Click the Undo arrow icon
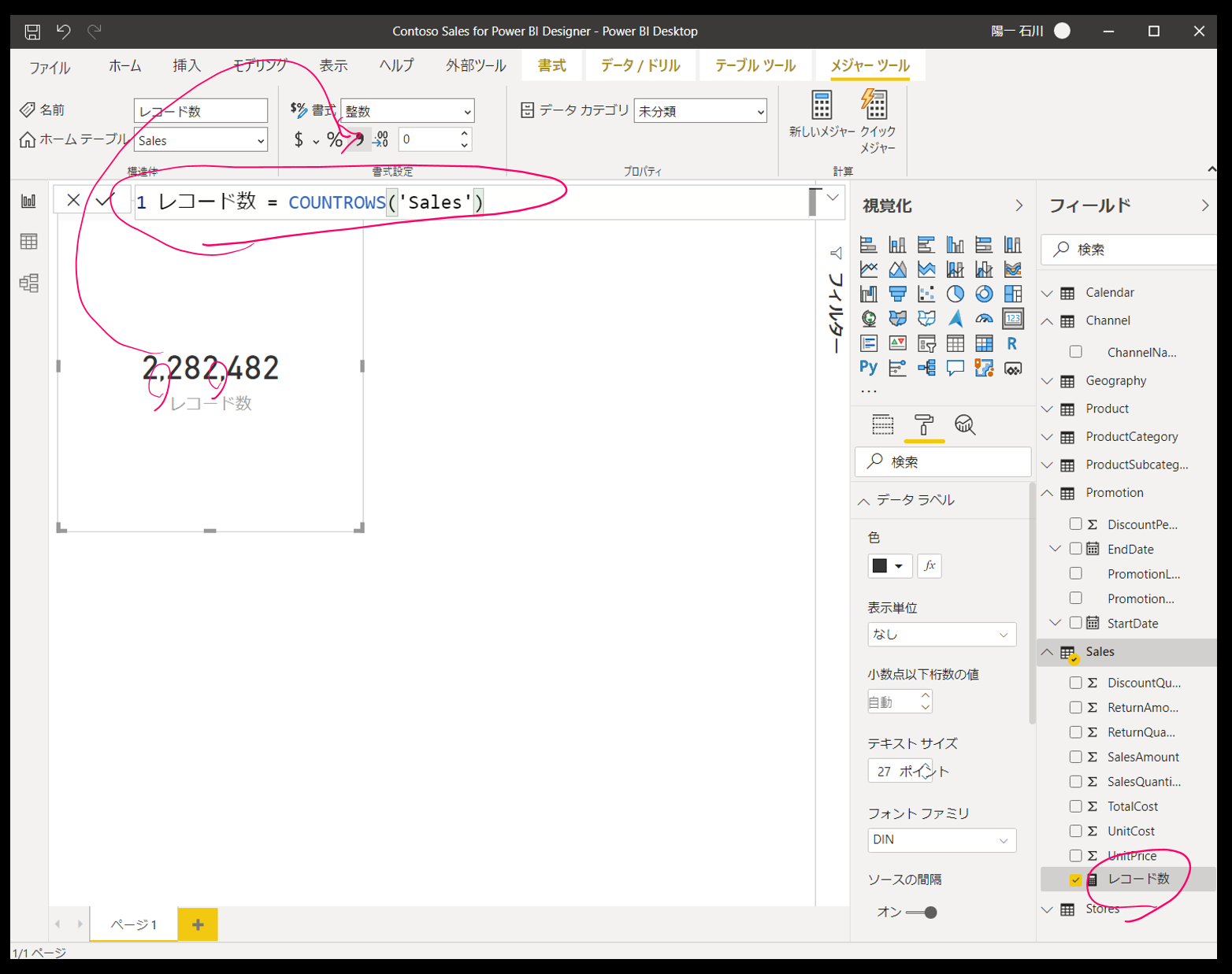This screenshot has height=974, width=1232. [x=64, y=31]
